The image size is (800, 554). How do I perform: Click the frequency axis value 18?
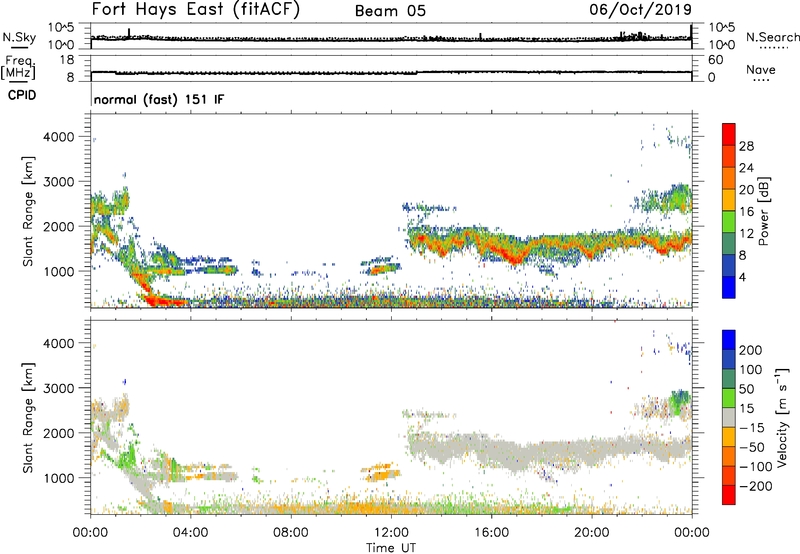[x=67, y=60]
